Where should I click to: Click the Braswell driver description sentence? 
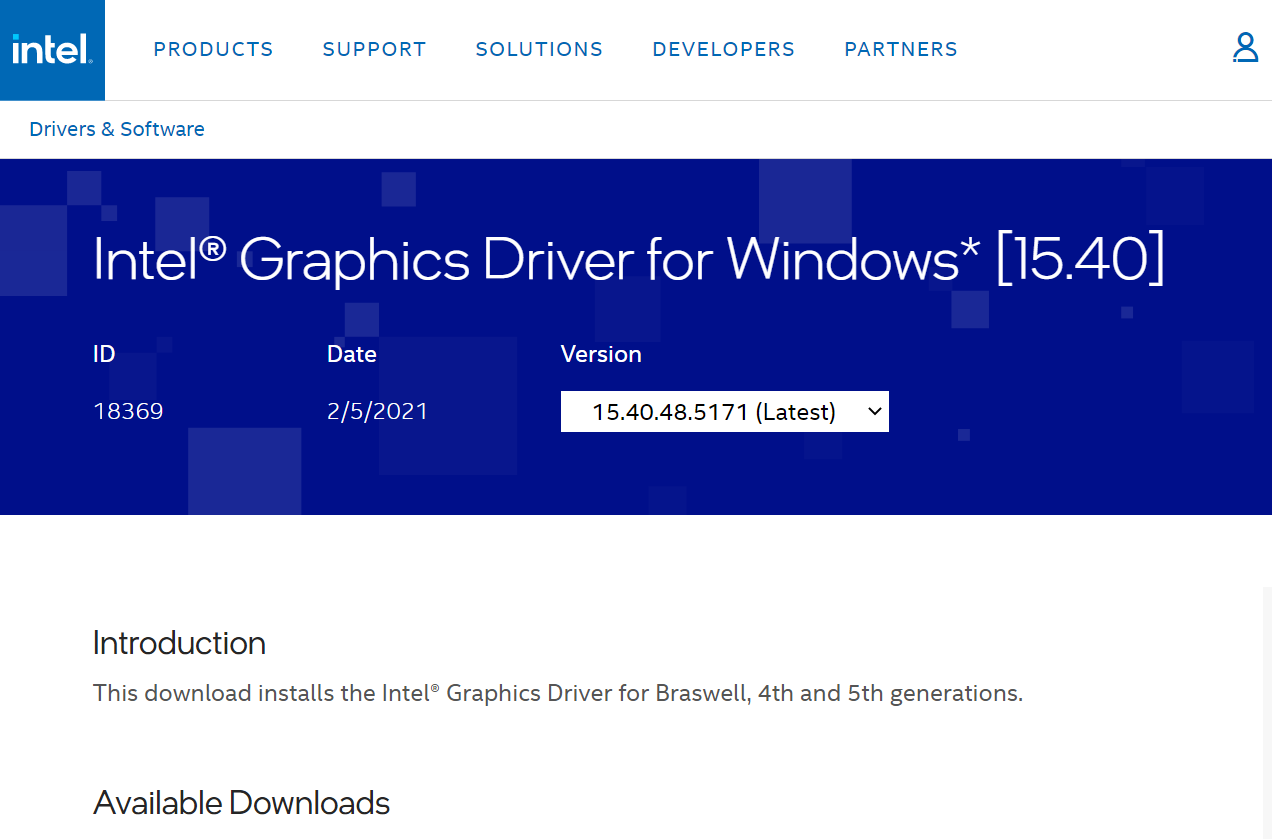click(x=558, y=693)
